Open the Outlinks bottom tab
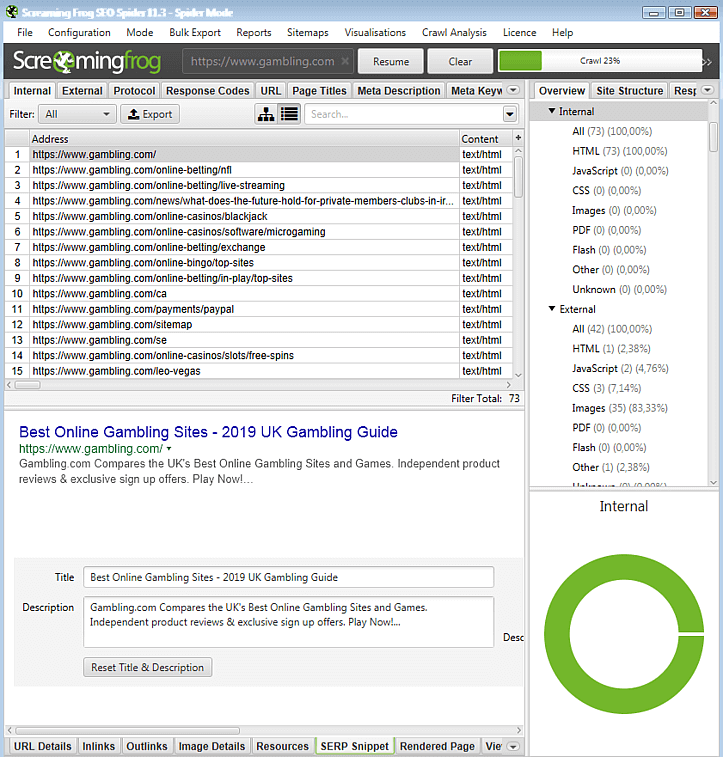 tap(147, 746)
